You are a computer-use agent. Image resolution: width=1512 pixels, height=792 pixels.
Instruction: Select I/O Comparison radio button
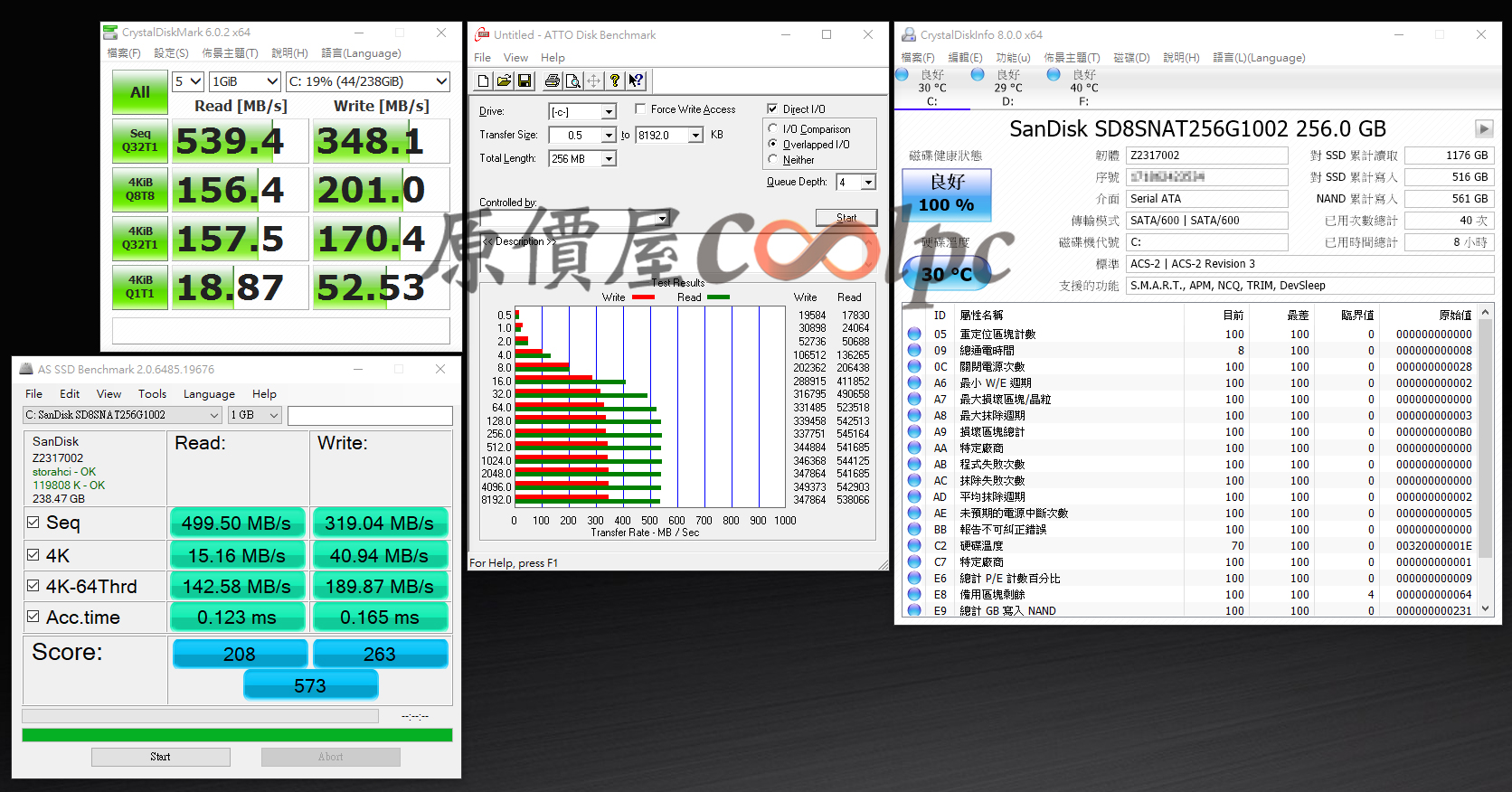pos(773,129)
